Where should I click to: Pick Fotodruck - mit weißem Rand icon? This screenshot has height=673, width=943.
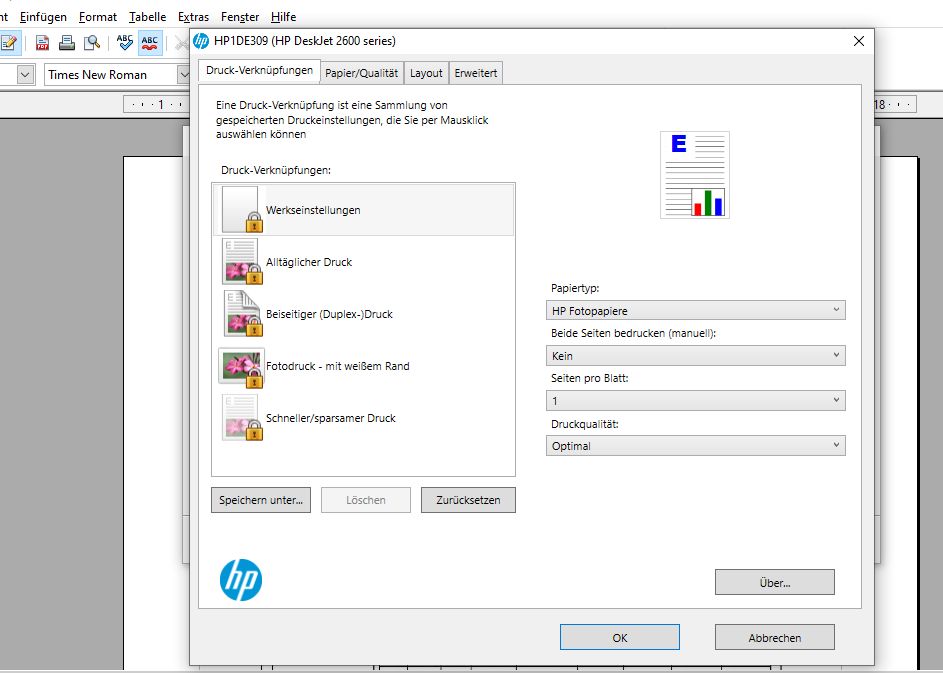coord(241,367)
